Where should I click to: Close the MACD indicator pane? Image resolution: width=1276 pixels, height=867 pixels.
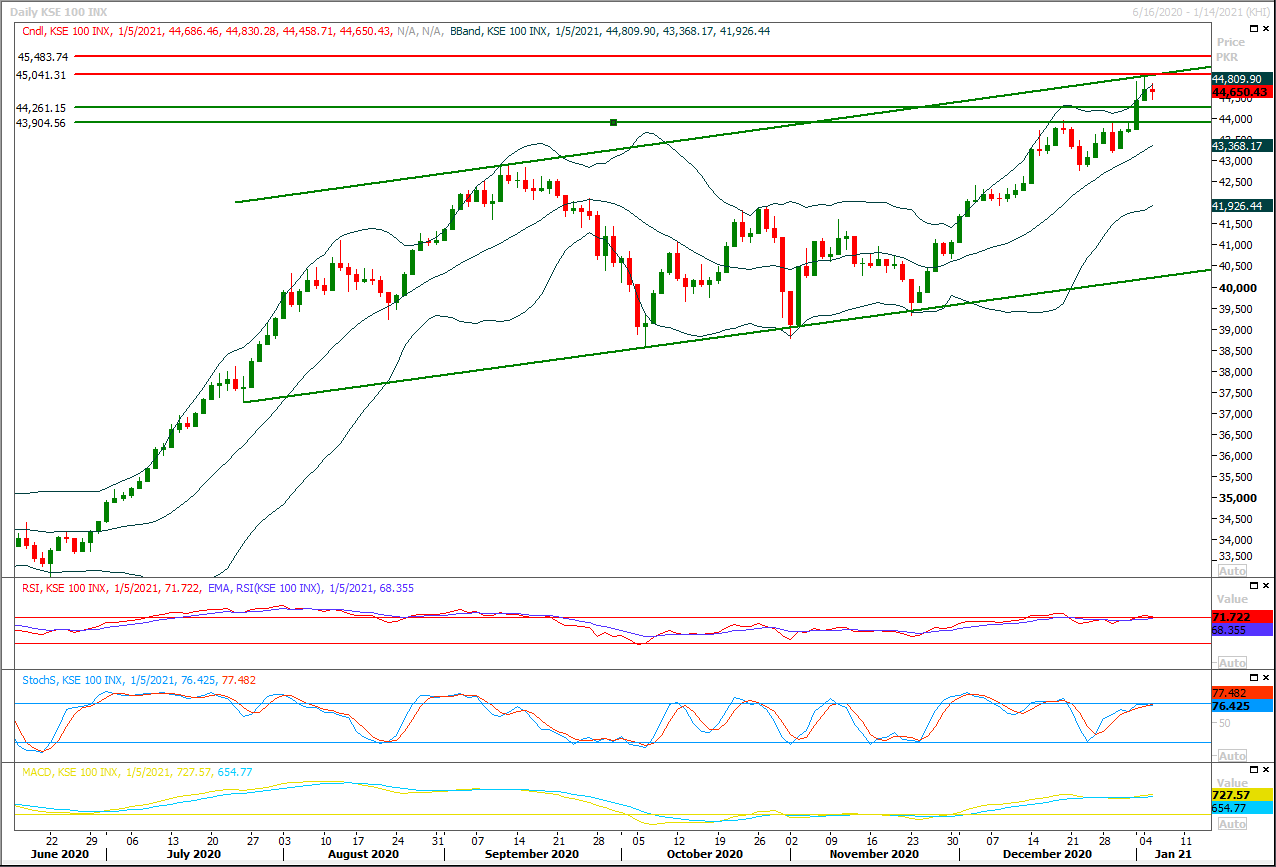[1267, 770]
